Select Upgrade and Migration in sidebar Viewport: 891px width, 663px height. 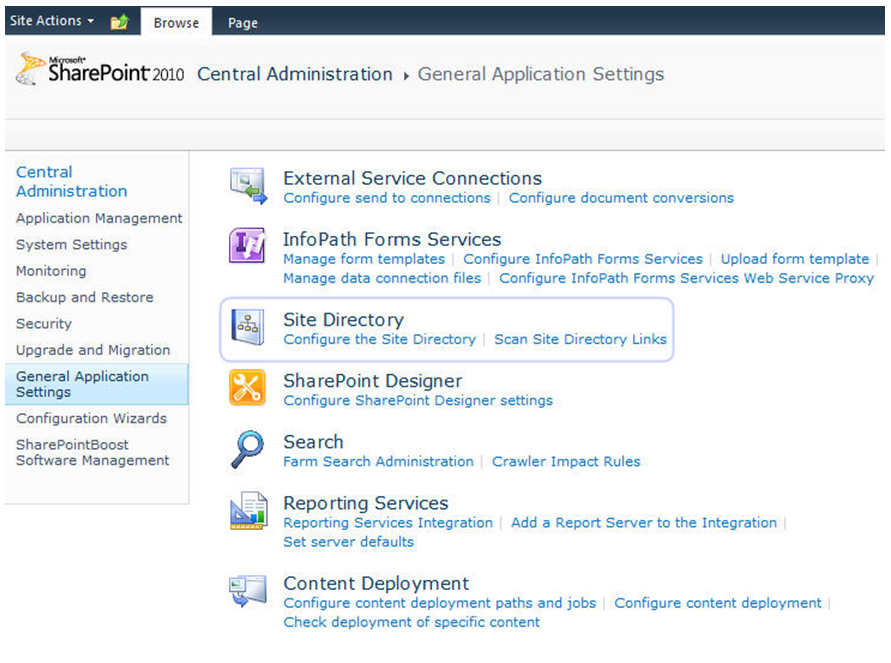pos(93,350)
